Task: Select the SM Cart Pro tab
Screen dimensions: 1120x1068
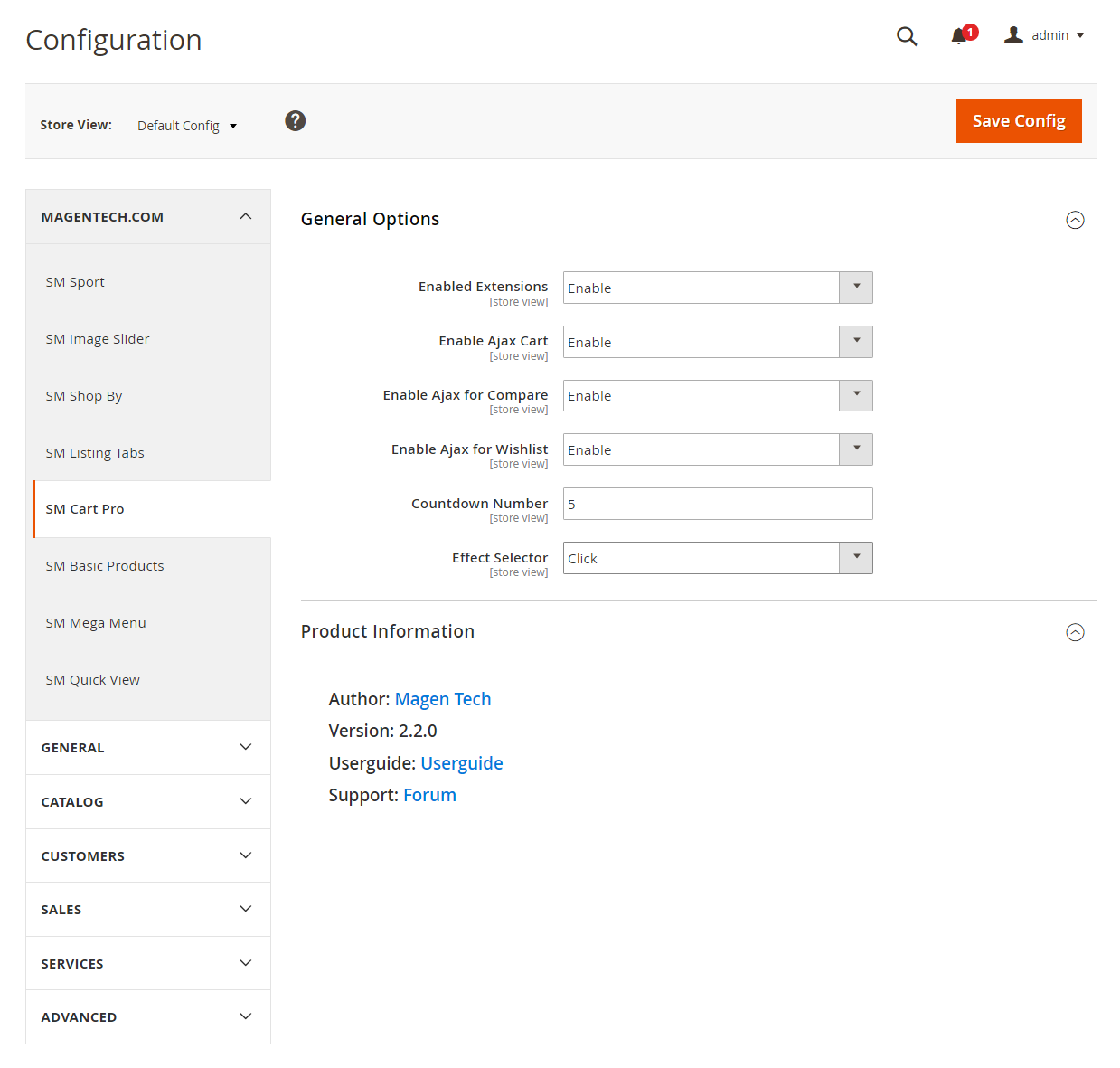Action: (x=151, y=509)
